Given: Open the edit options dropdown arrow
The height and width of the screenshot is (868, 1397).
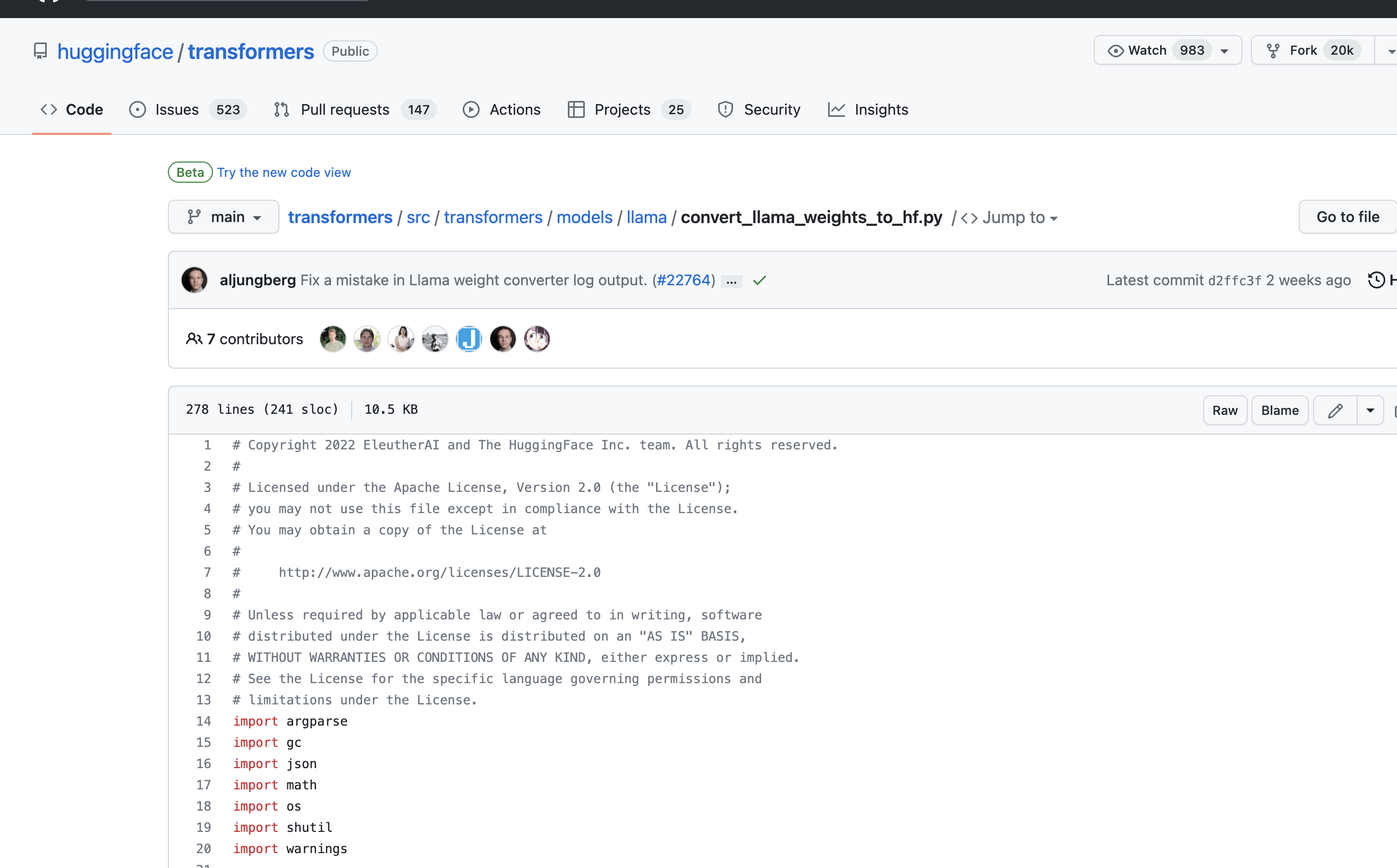Looking at the screenshot, I should tap(1370, 410).
